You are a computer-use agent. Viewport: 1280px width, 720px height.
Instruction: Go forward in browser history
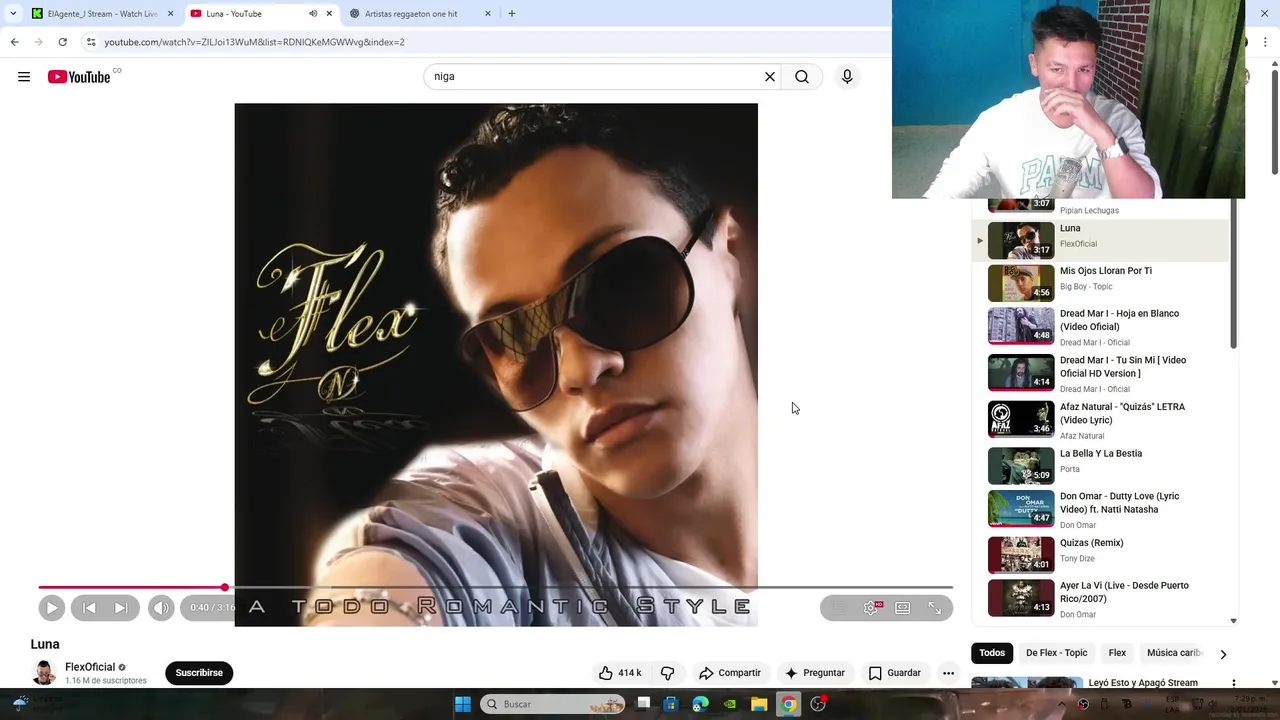coord(38,42)
